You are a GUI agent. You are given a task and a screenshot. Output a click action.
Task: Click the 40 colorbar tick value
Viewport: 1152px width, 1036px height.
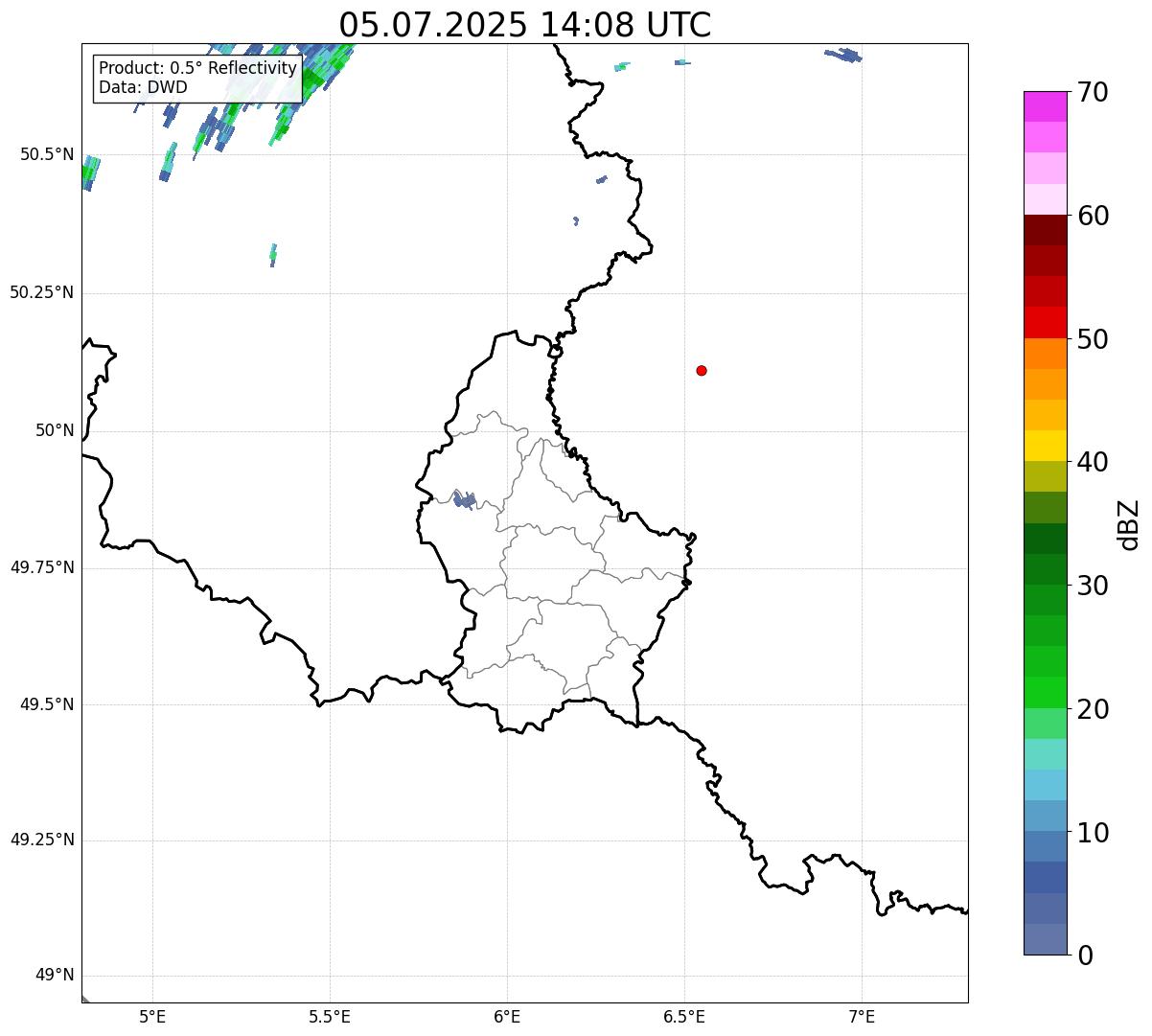(x=1093, y=462)
